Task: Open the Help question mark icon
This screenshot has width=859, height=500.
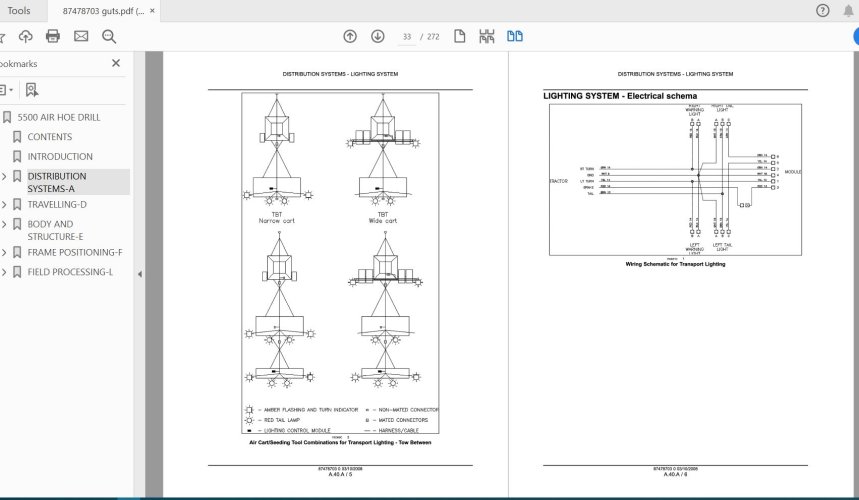Action: [822, 11]
